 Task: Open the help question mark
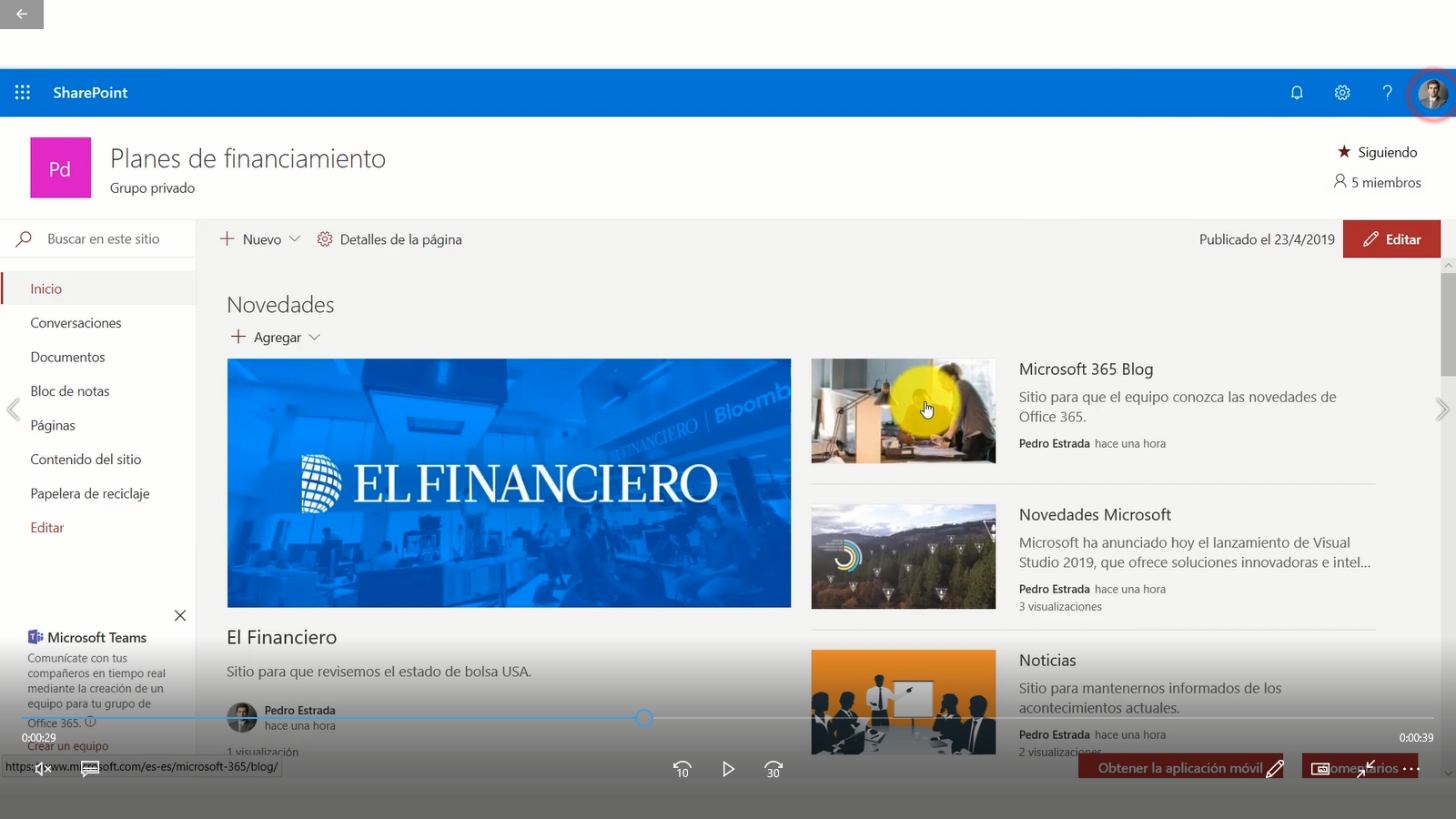(1387, 92)
